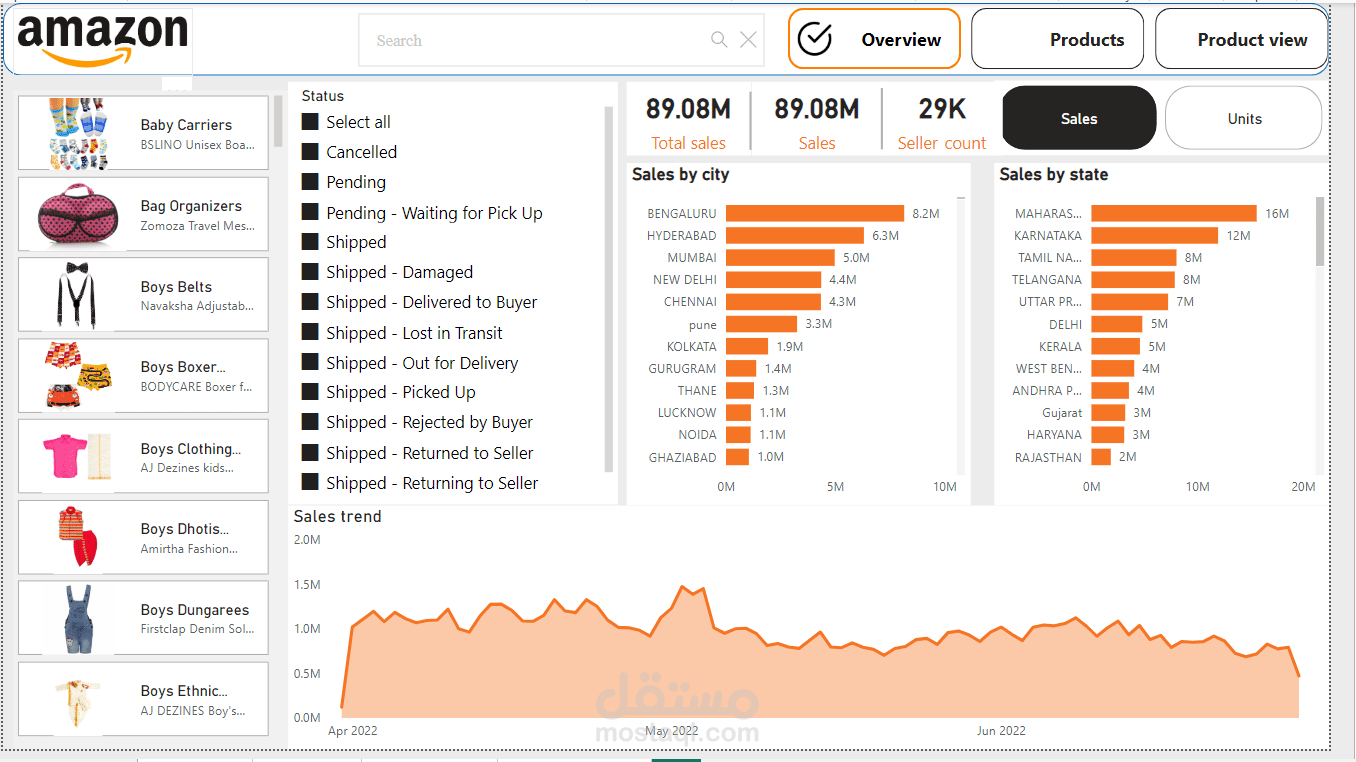1356x762 pixels.
Task: Select the Boys Dungarees product image
Action: [78, 618]
